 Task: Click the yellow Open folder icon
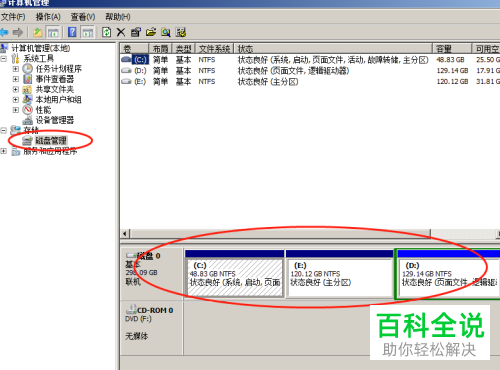(151, 32)
